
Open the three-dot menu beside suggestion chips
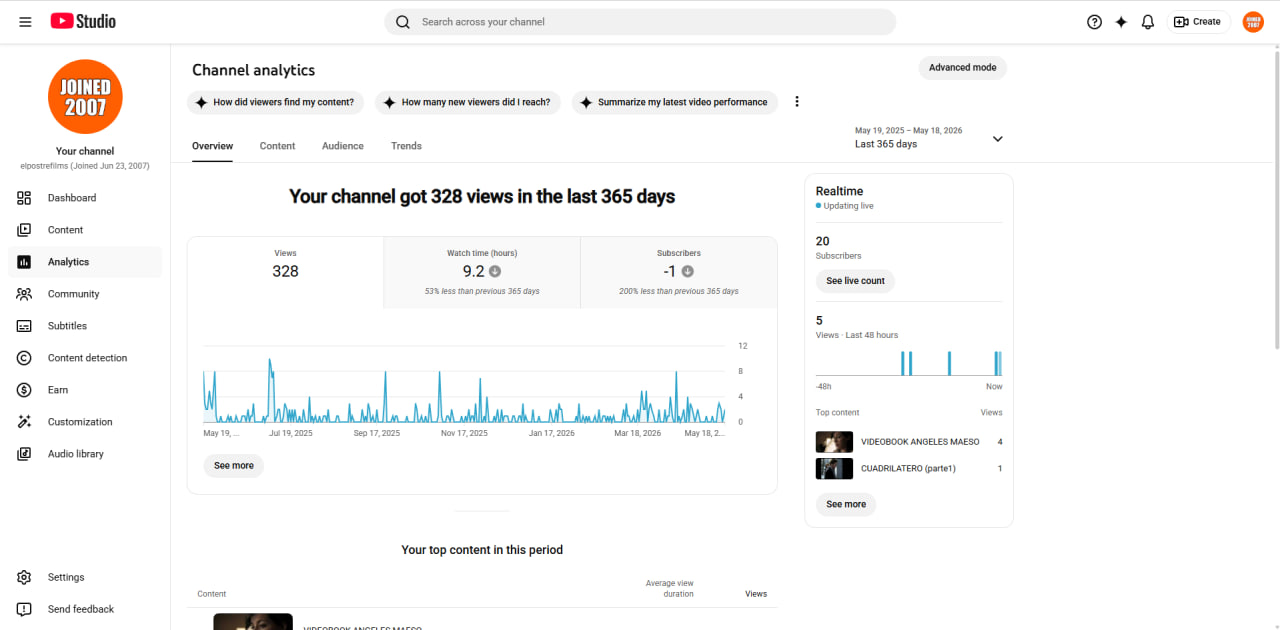coord(797,102)
